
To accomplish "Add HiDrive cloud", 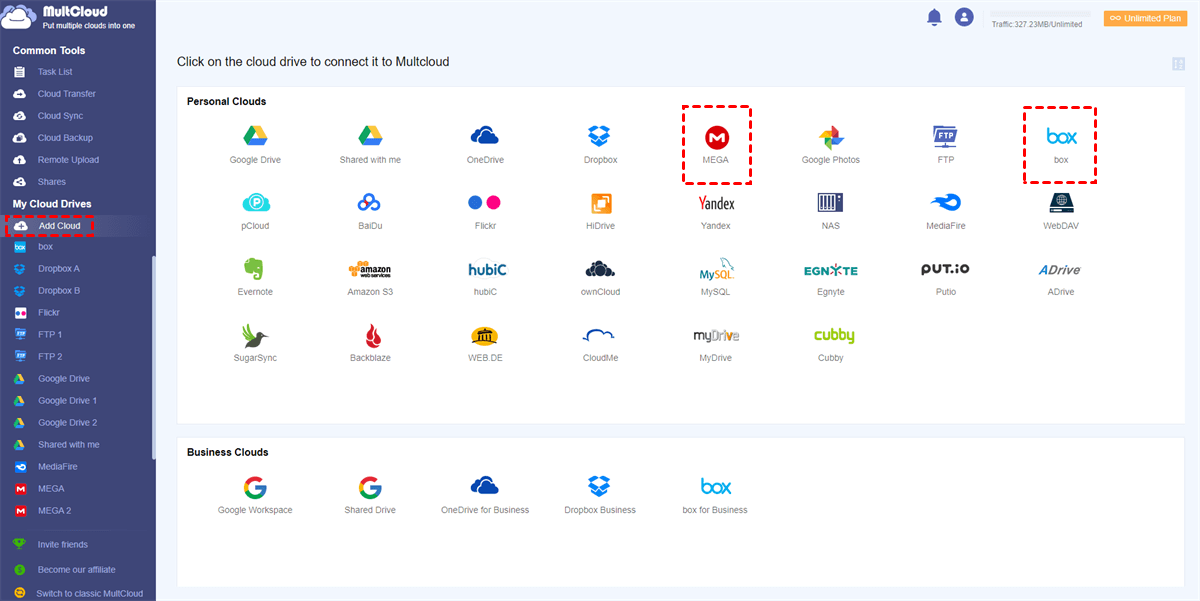I will (x=600, y=211).
